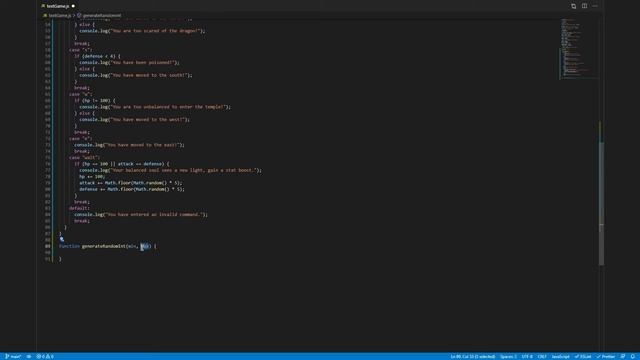The height and width of the screenshot is (360, 640).
Task: Click the attack += Math.floor line
Action: (131, 183)
